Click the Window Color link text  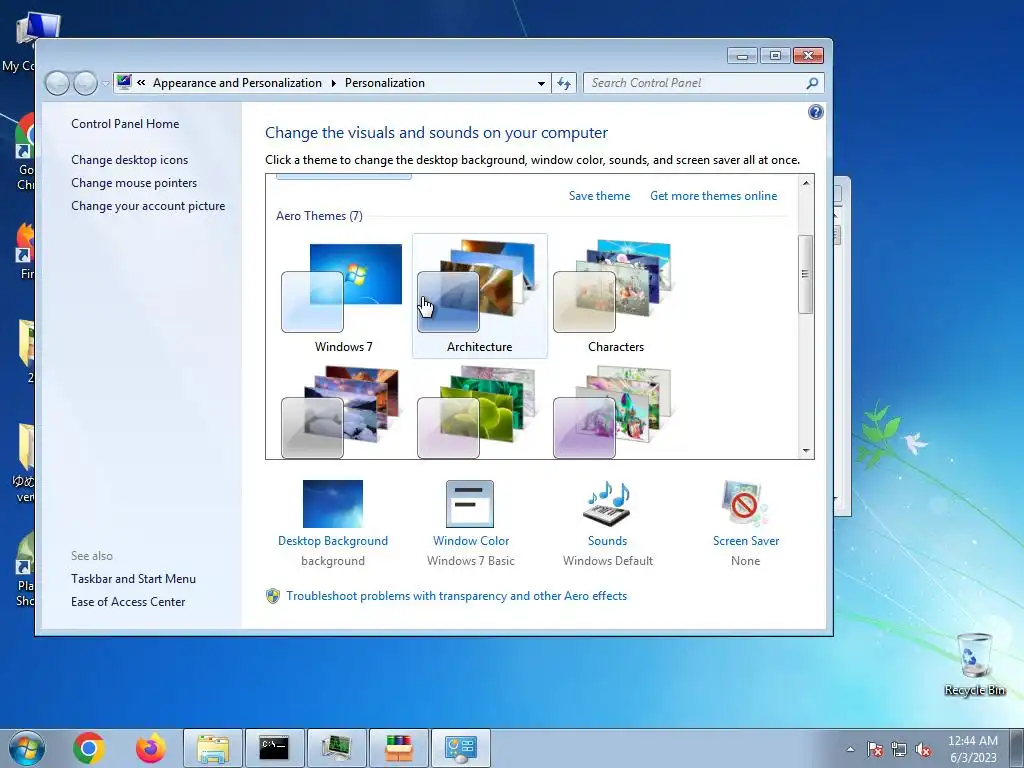coord(470,541)
